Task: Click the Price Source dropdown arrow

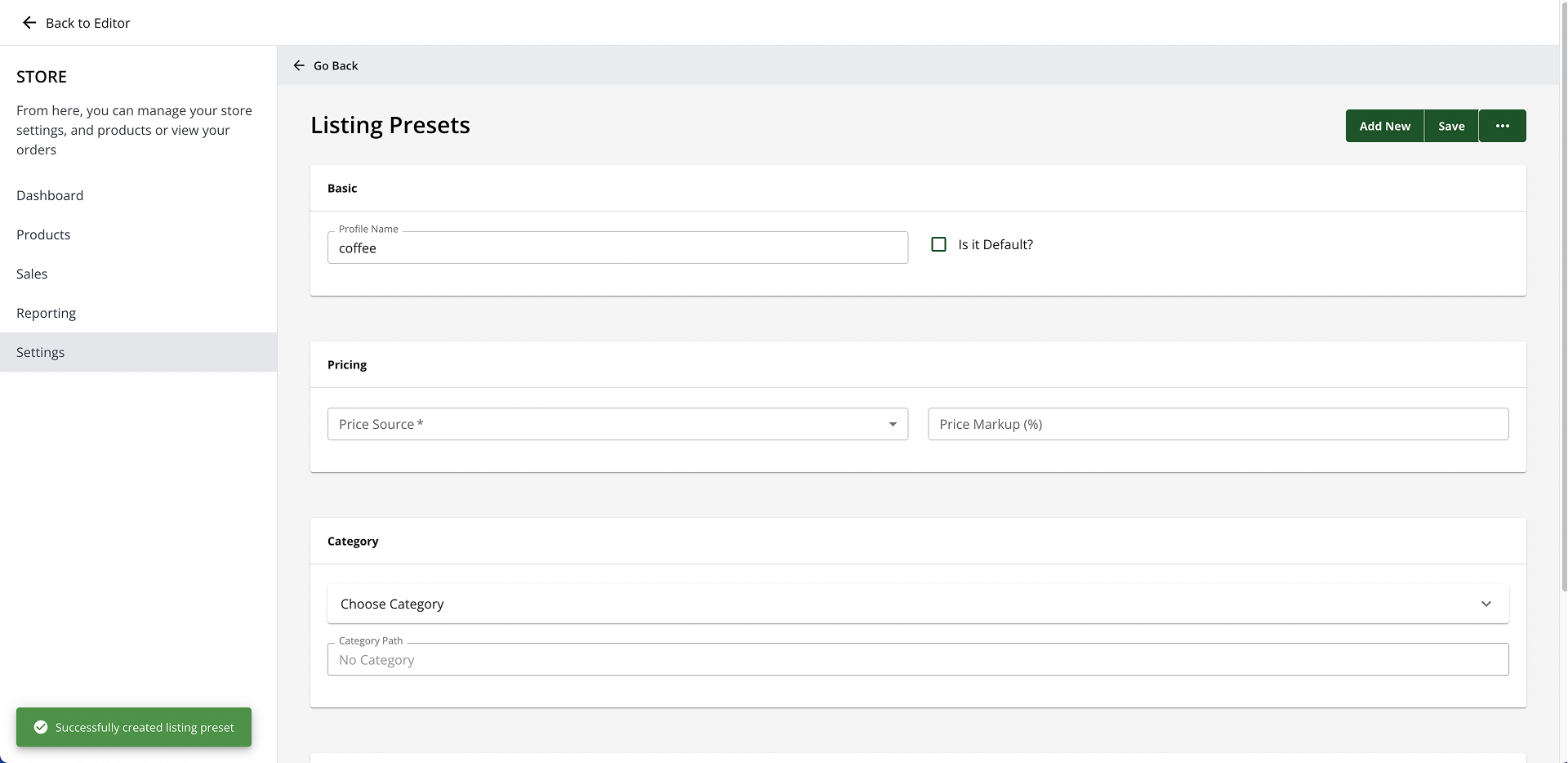Action: 893,424
